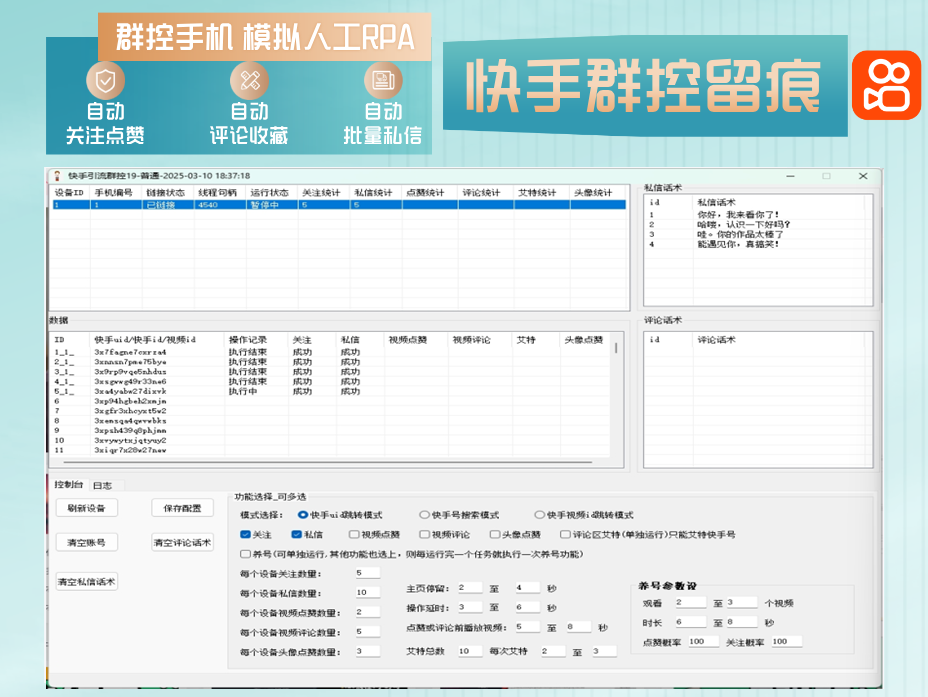The height and width of the screenshot is (697, 928).
Task: Click the 关注概率 input field
Action: click(787, 641)
